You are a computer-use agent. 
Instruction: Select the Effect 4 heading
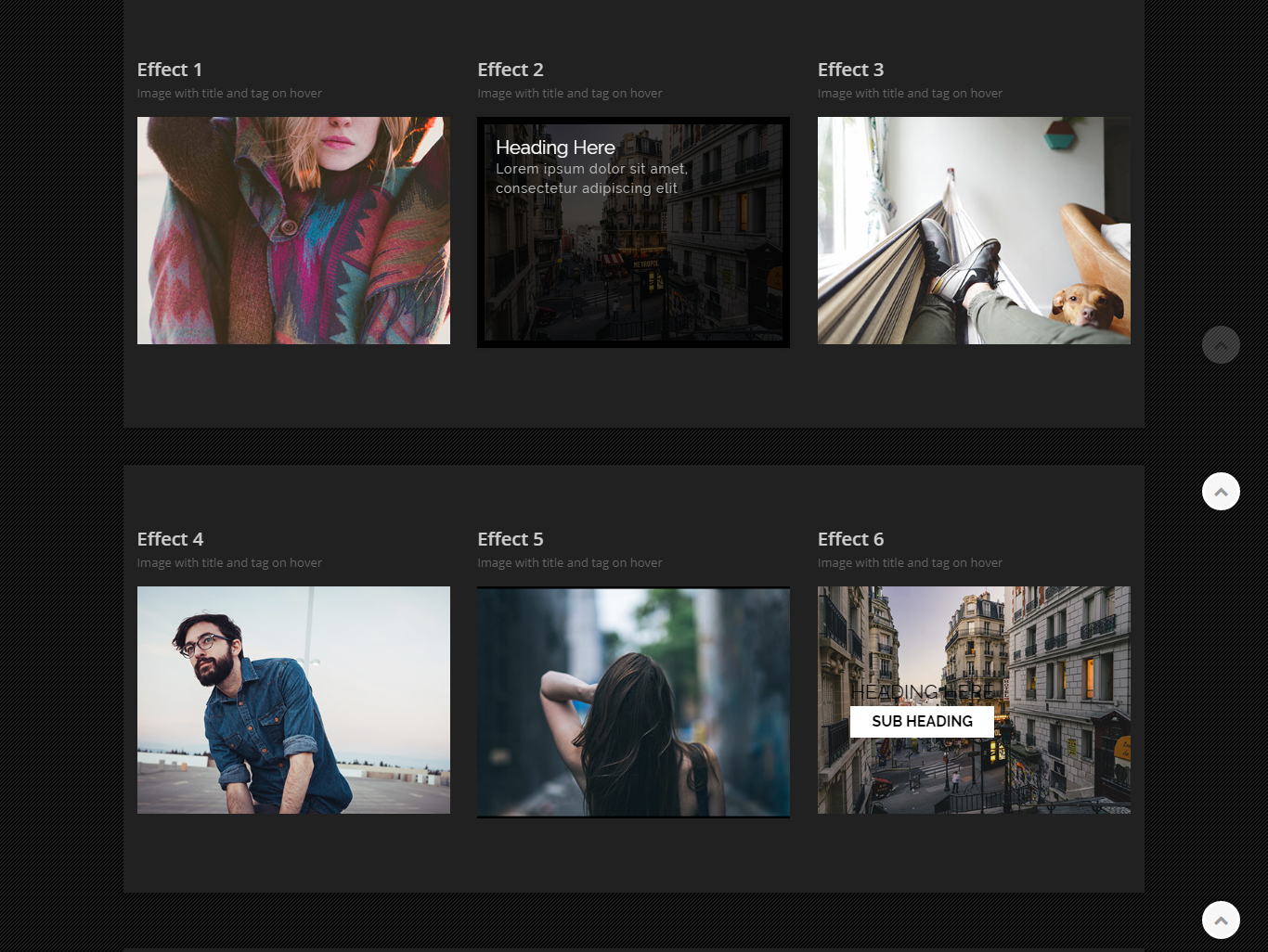170,539
